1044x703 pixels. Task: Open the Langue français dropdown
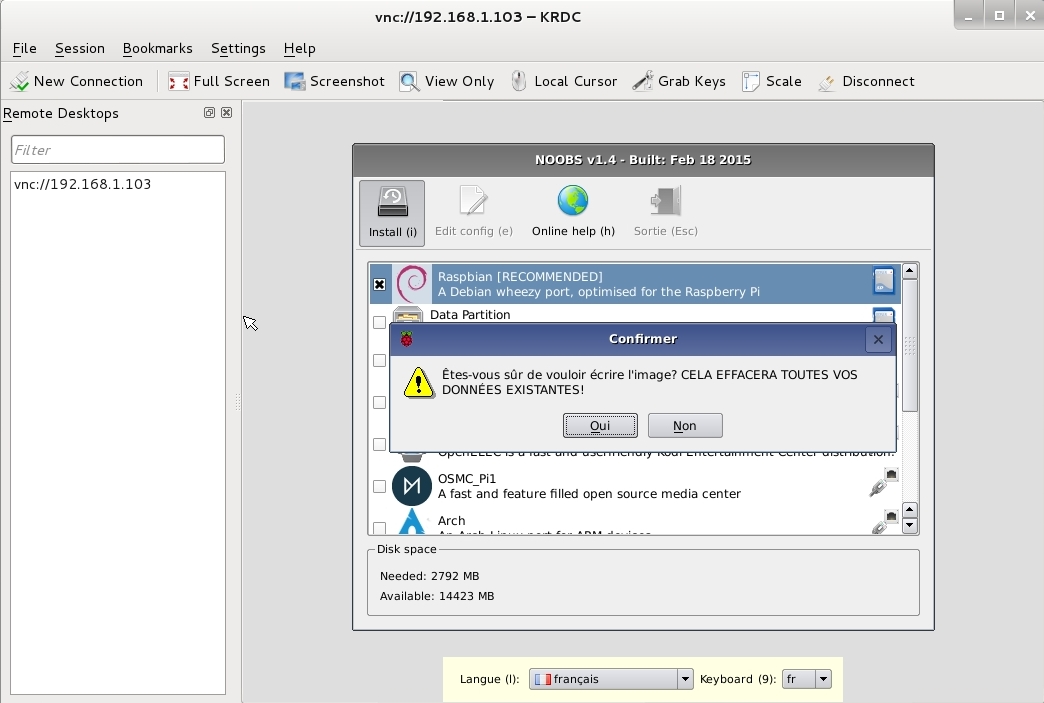[x=611, y=679]
